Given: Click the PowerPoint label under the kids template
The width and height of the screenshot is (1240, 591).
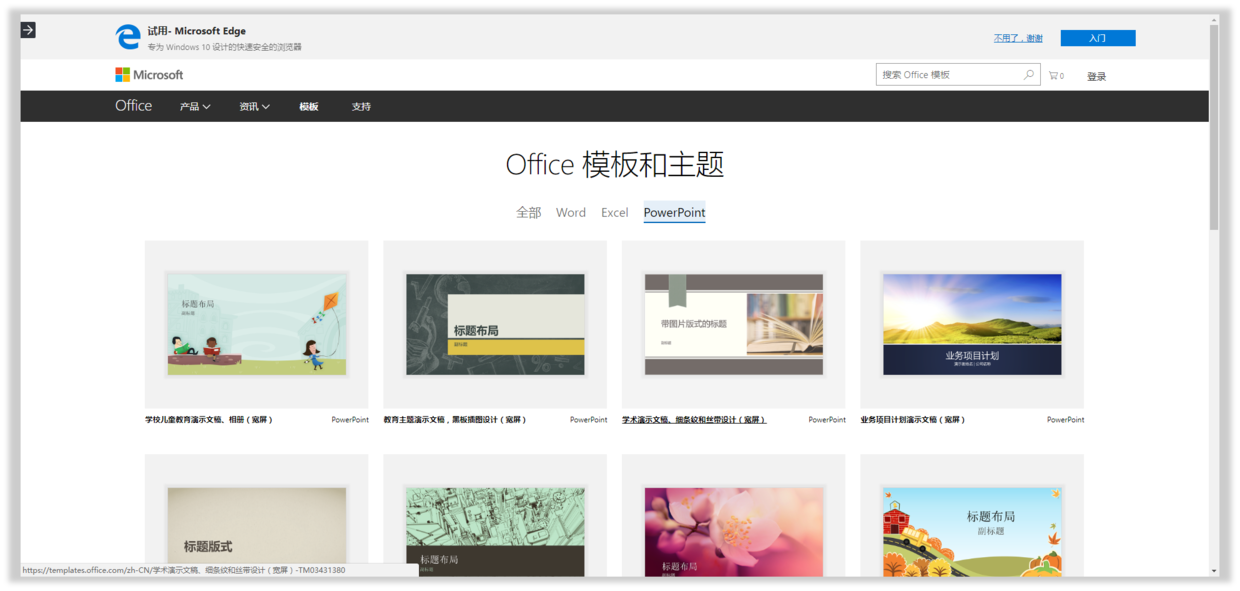Looking at the screenshot, I should coord(350,420).
